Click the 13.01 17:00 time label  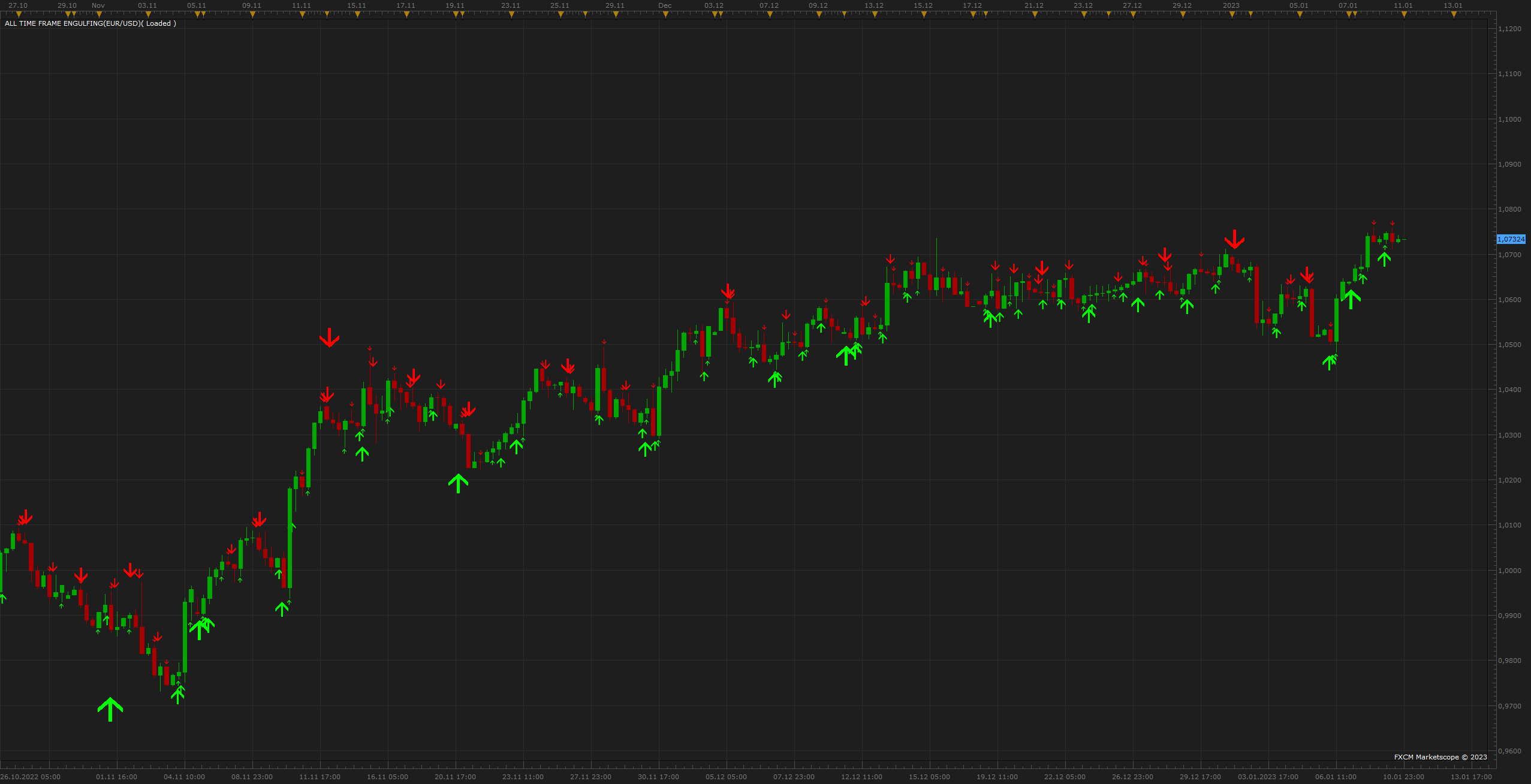click(1471, 777)
